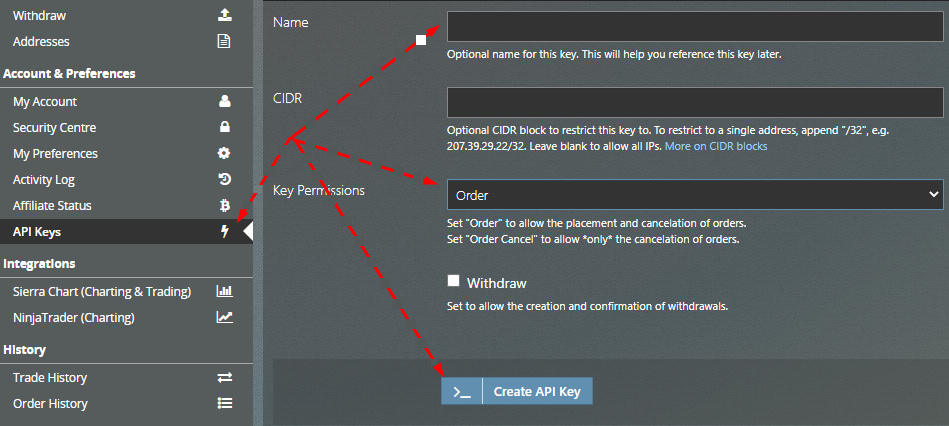The image size is (949, 426).
Task: Go to Order History page
Action: 50,404
